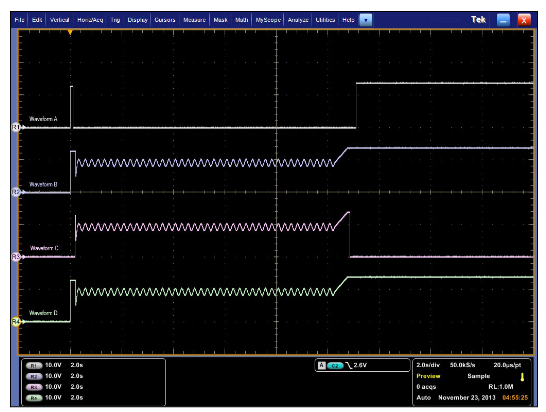The width and height of the screenshot is (546, 412).
Task: Click the R2 badge in readout panel
Action: [34, 376]
